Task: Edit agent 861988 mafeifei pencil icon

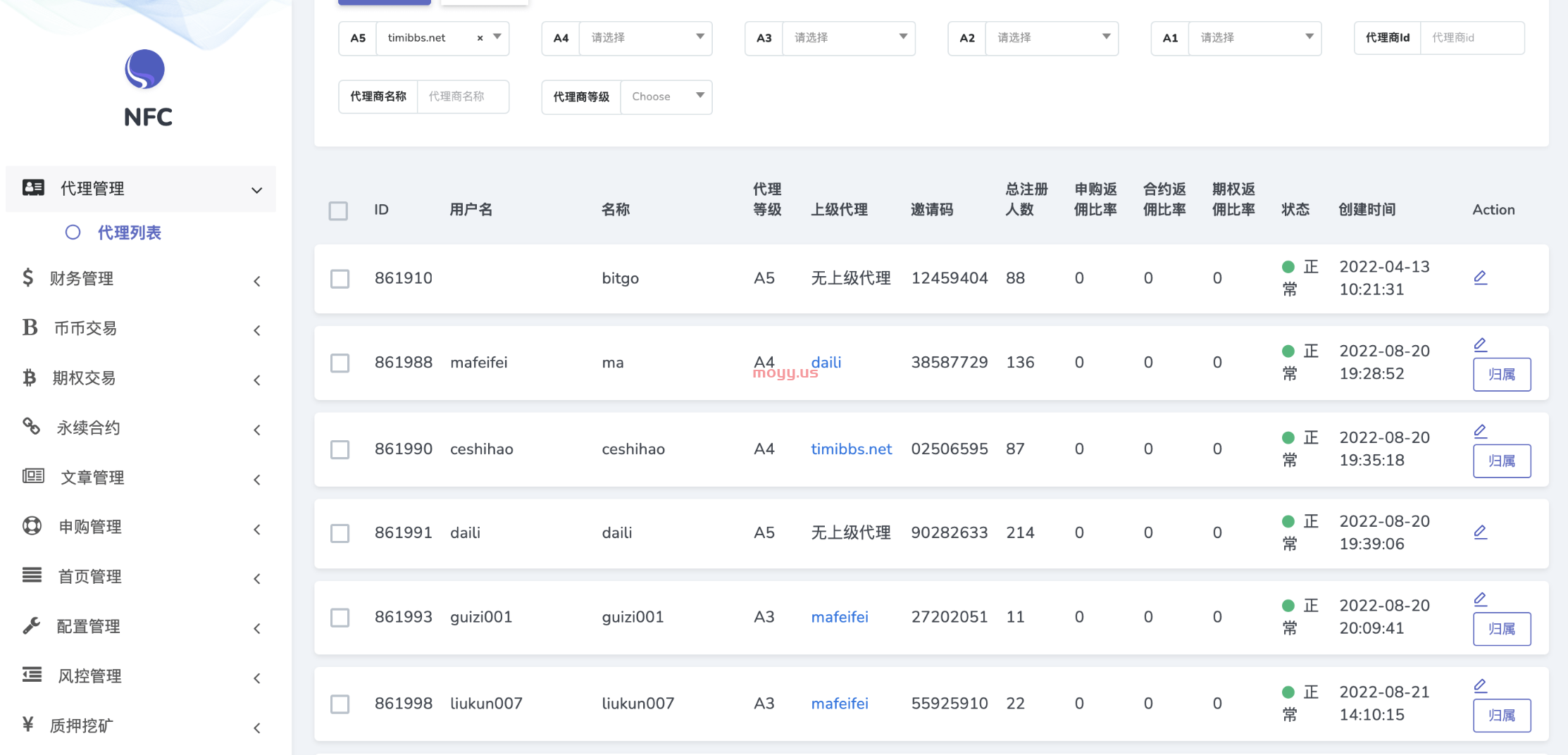Action: click(1481, 344)
